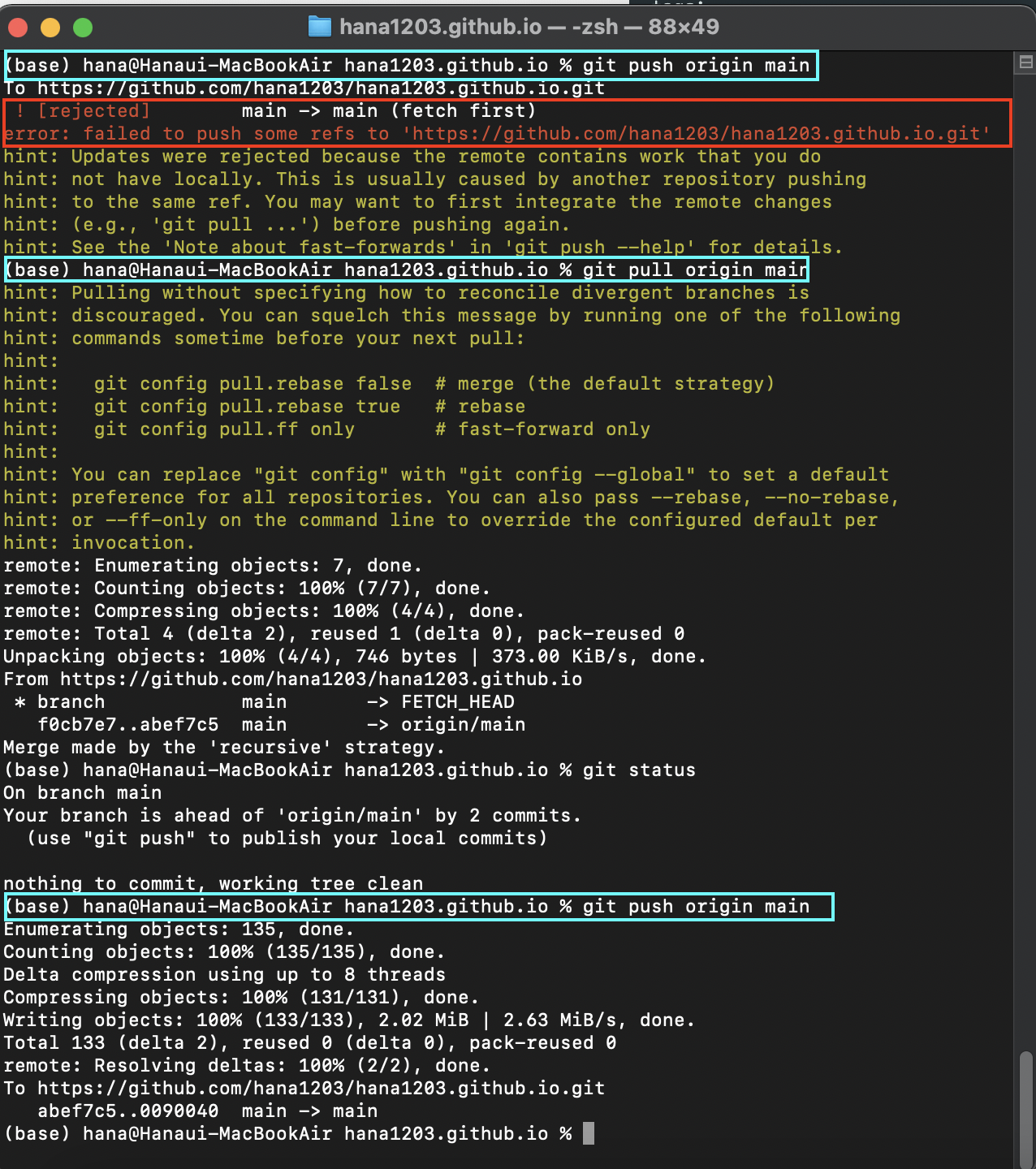Click 'hint: to the same ref' line
This screenshot has width=1036, height=1169.
418,201
